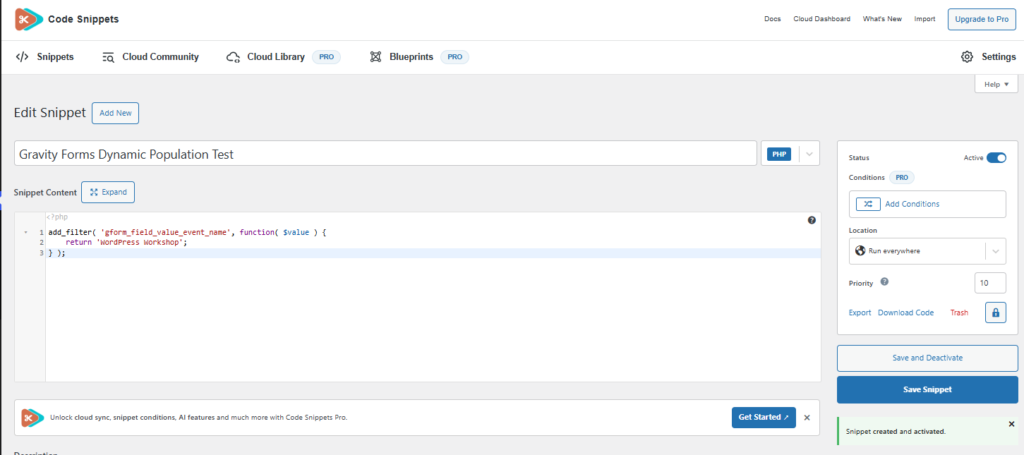Click the shuffle icon in Add Conditions
This screenshot has width=1024, height=455.
click(868, 204)
